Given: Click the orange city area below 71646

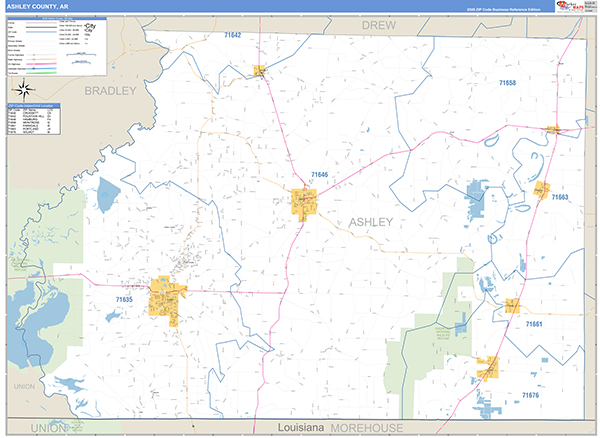Looking at the screenshot, I should (x=304, y=204).
